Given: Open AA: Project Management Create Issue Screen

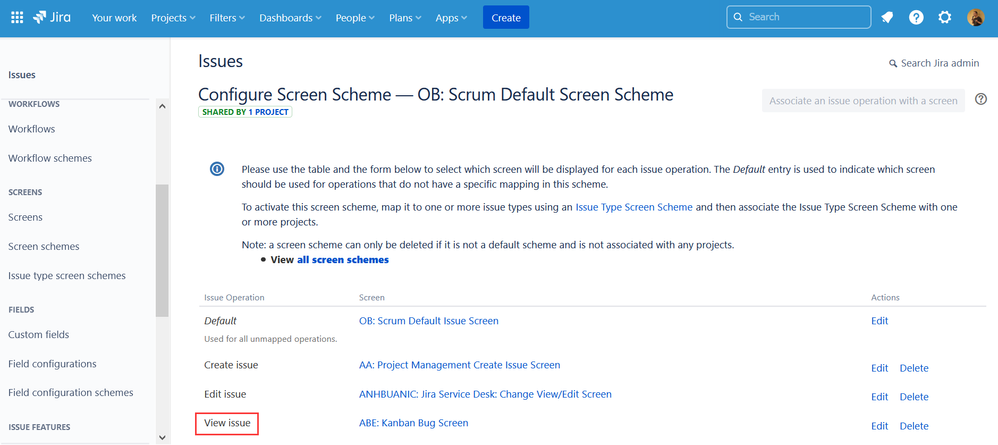Looking at the screenshot, I should [x=460, y=365].
